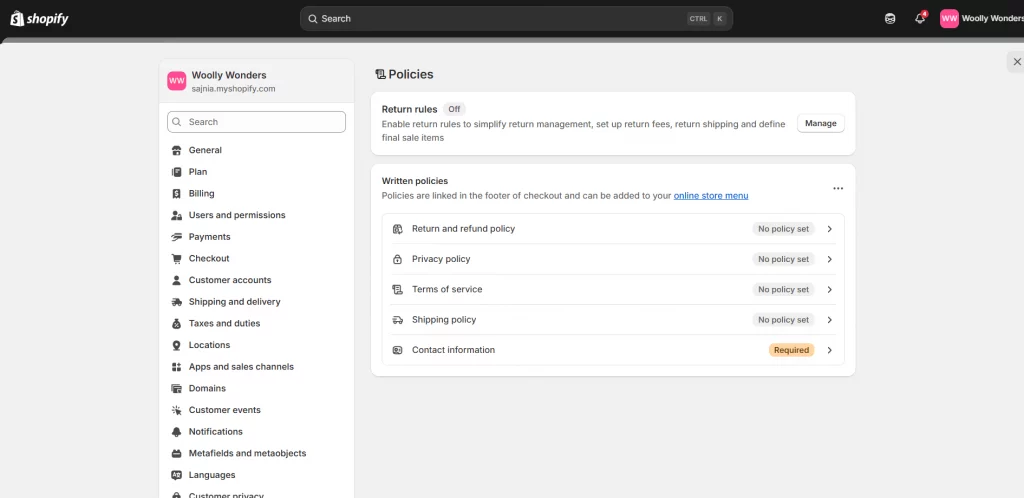Click the 'Domains' label

click(x=207, y=388)
